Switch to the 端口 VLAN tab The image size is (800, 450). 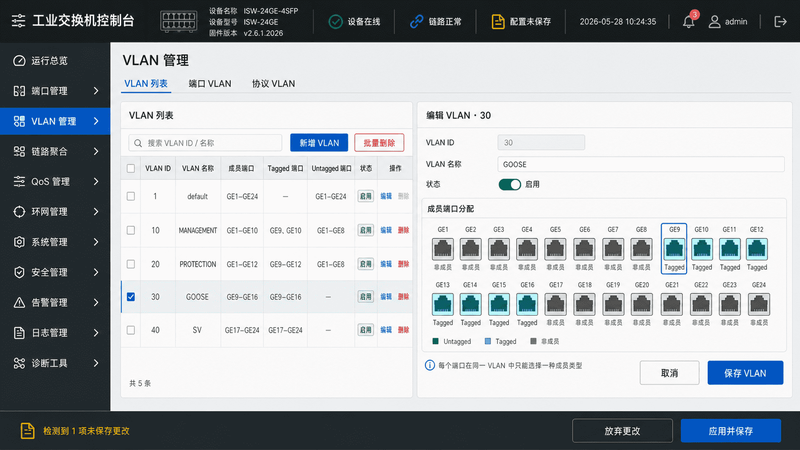[210, 84]
